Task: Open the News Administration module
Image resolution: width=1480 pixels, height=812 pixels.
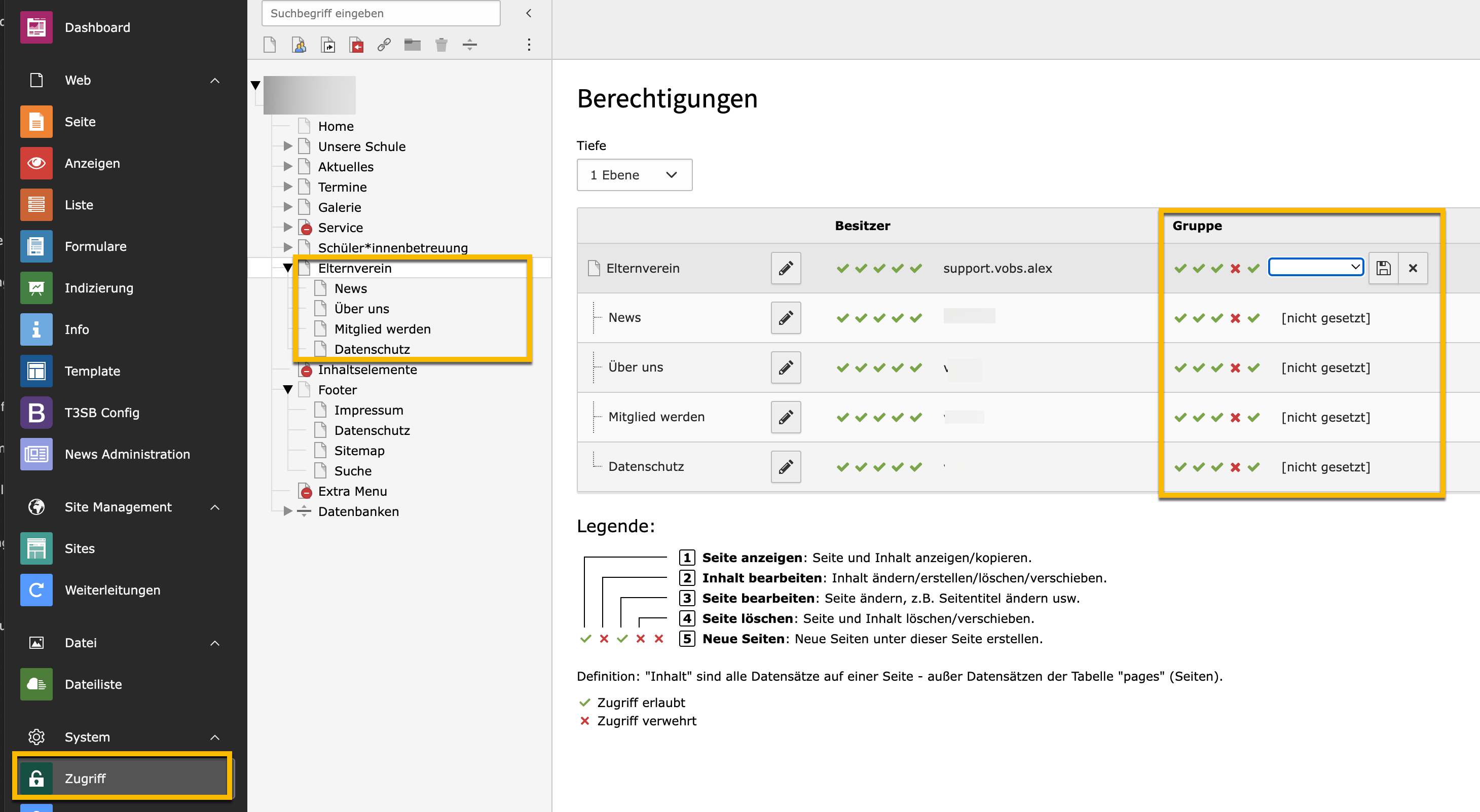Action: pyautogui.click(x=127, y=454)
